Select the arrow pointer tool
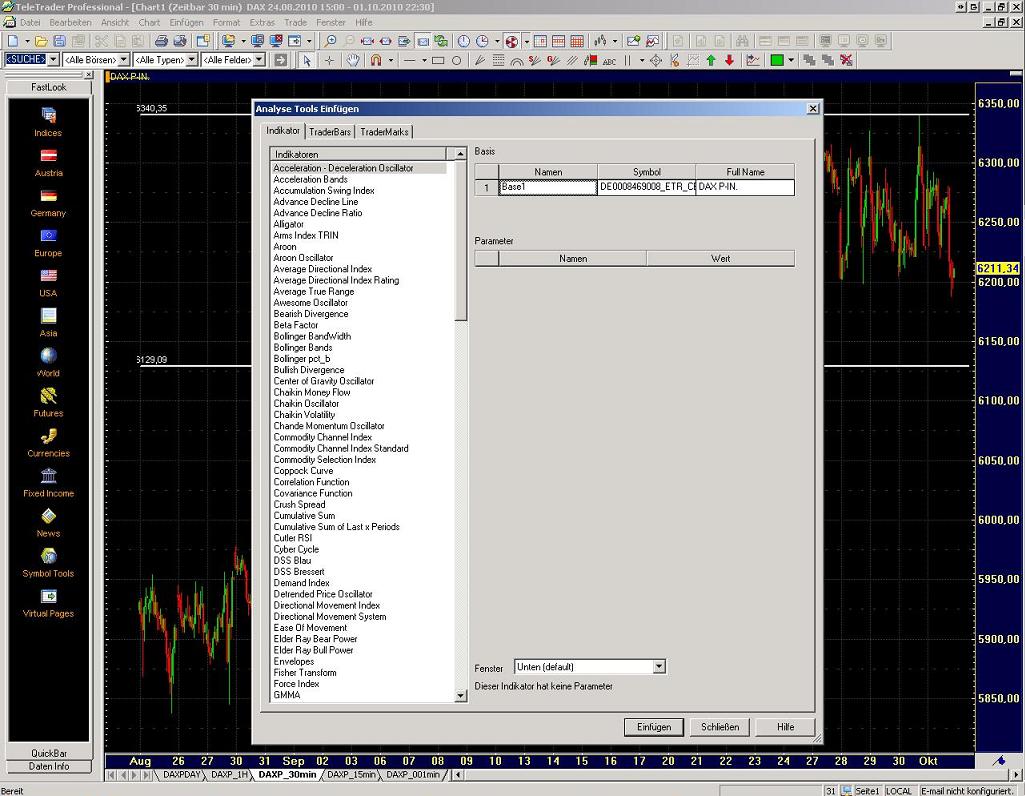Image resolution: width=1025 pixels, height=796 pixels. click(307, 60)
